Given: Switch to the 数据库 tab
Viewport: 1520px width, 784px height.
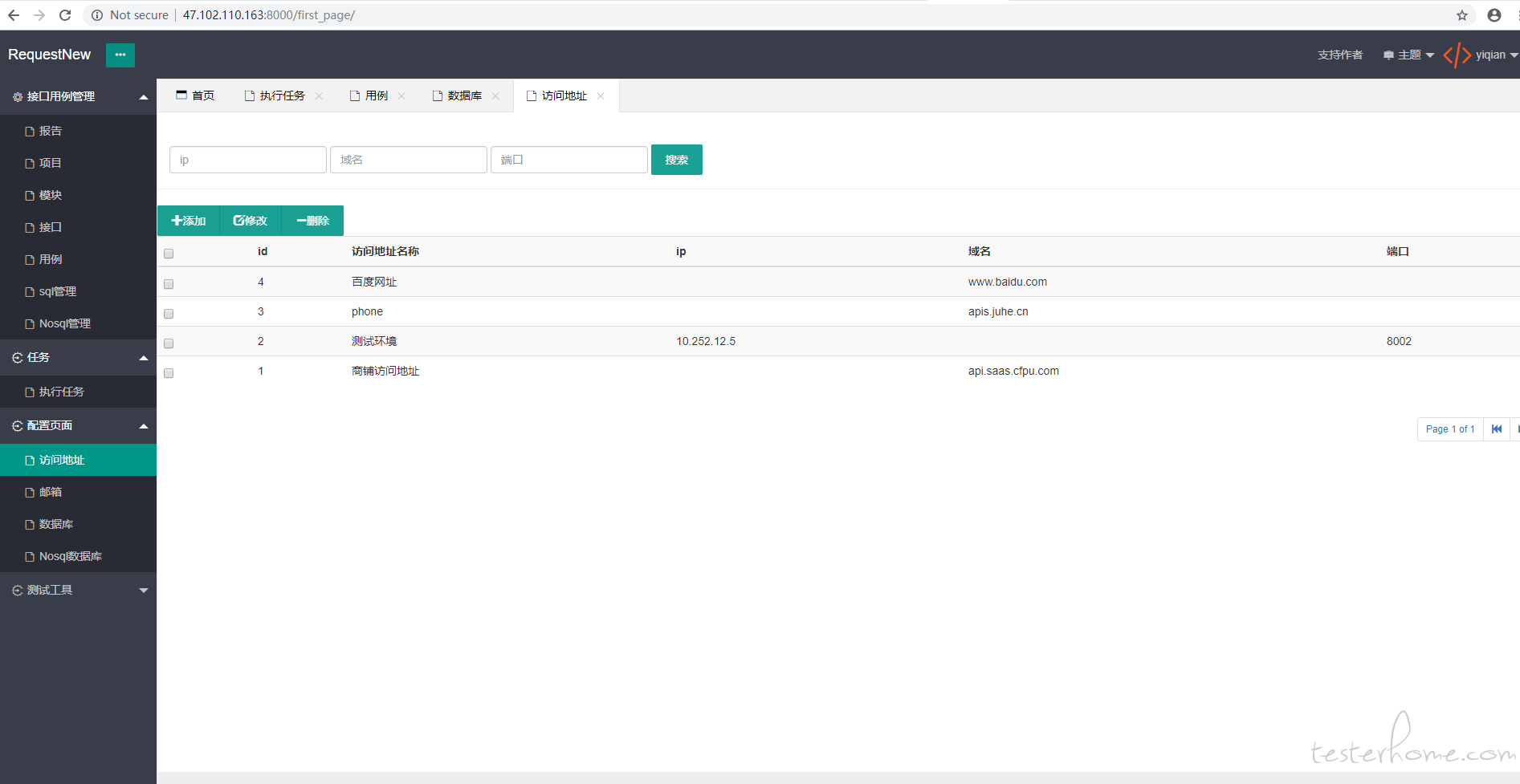Looking at the screenshot, I should point(465,95).
